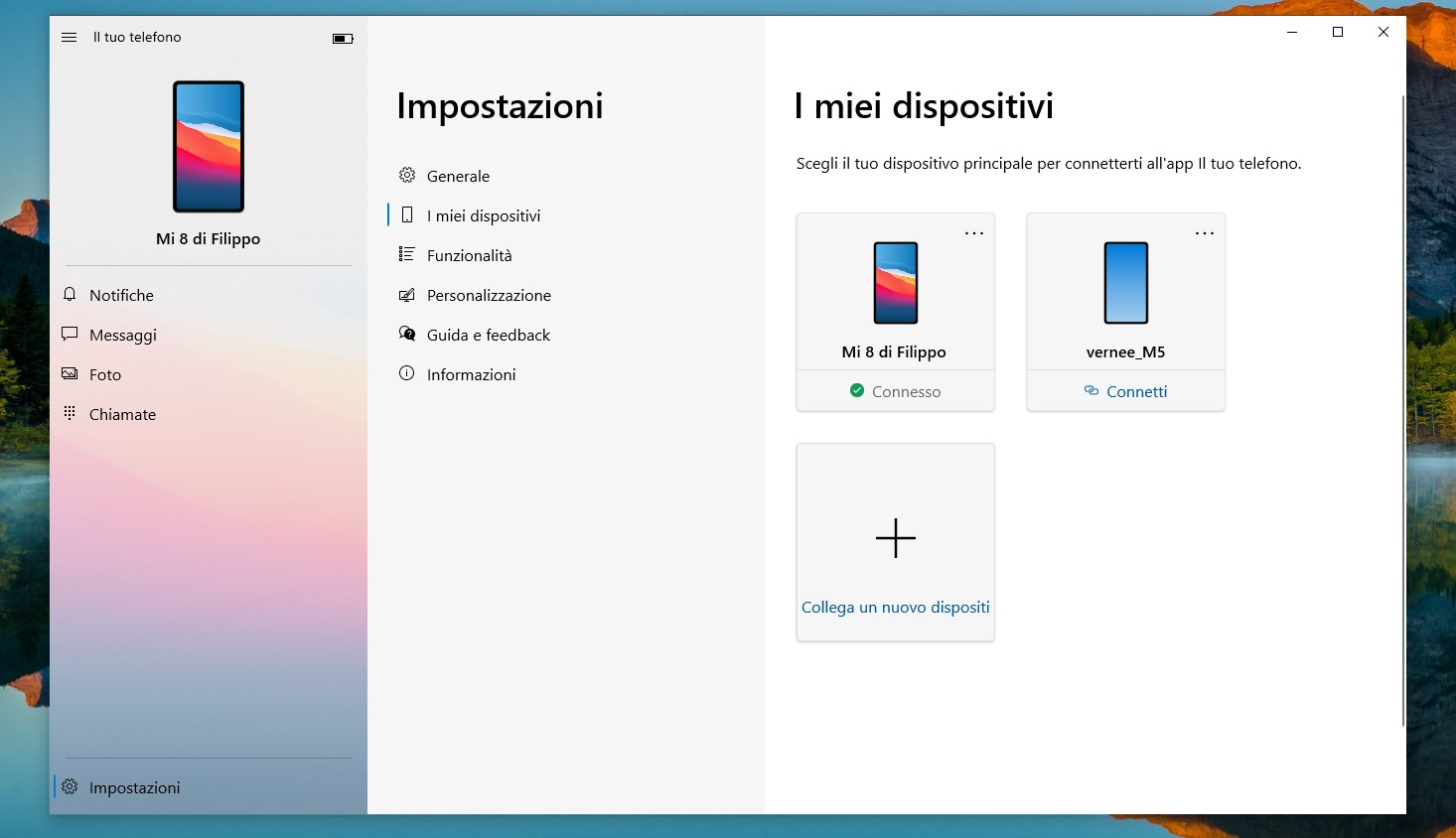Click the I miei dispositivi phone icon

[407, 214]
